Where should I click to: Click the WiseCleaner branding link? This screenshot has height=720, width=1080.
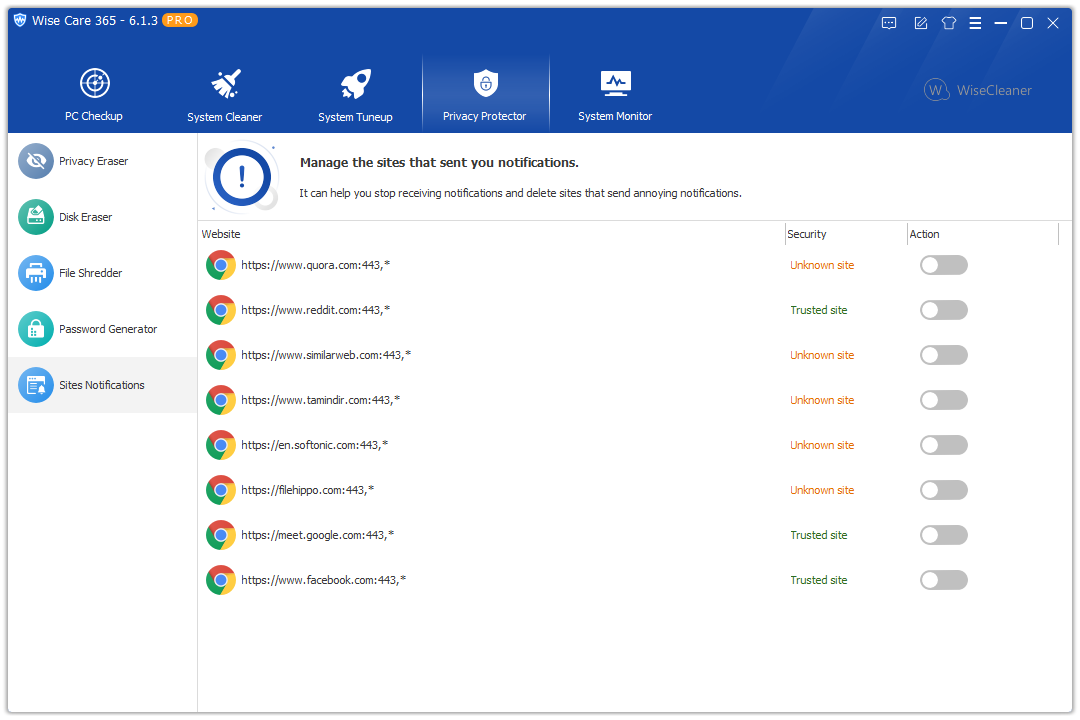977,90
